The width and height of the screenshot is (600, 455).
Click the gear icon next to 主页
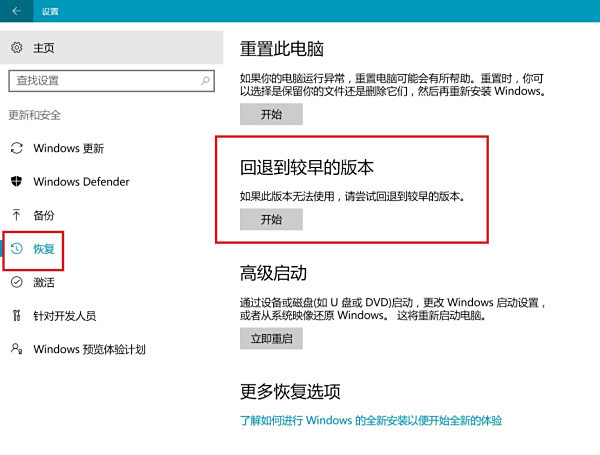(x=16, y=47)
